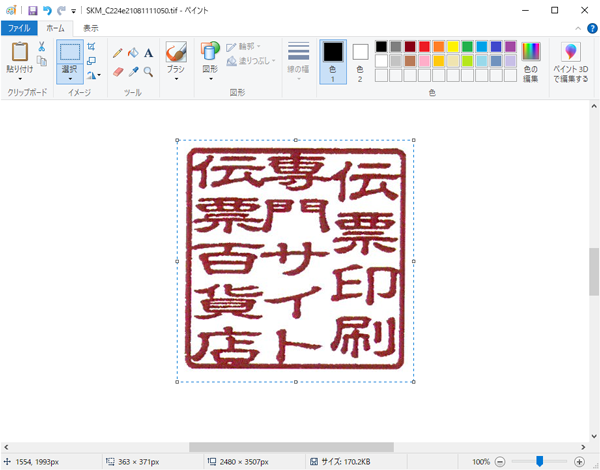Select the Eraser tool
This screenshot has width=600, height=470.
118,72
